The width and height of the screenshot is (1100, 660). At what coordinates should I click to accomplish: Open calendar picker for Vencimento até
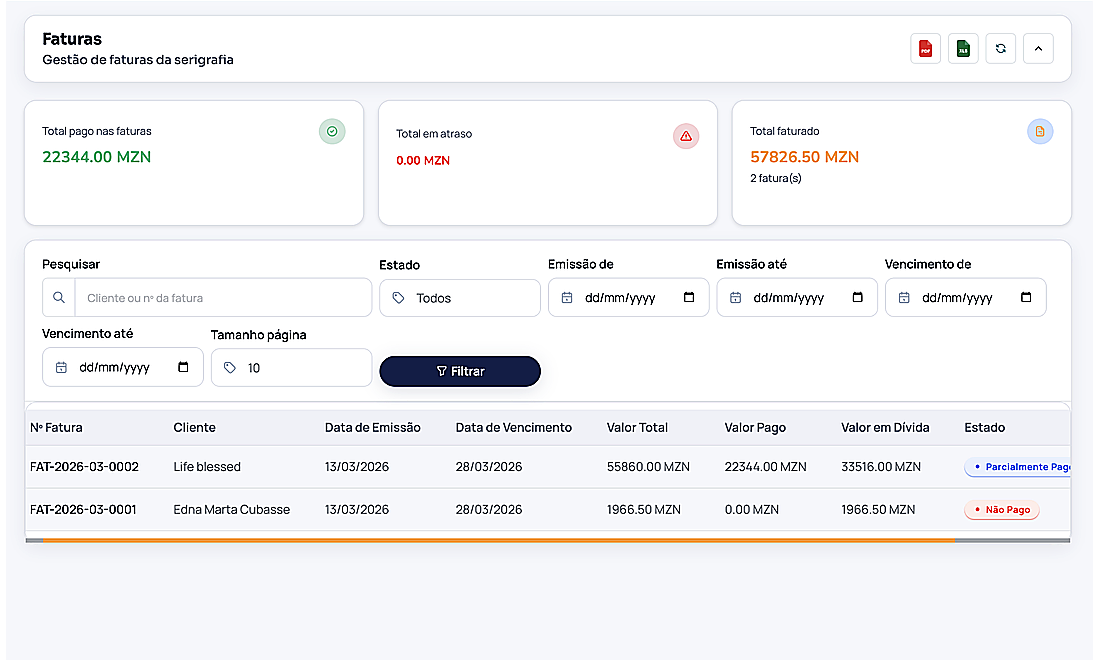pos(183,368)
